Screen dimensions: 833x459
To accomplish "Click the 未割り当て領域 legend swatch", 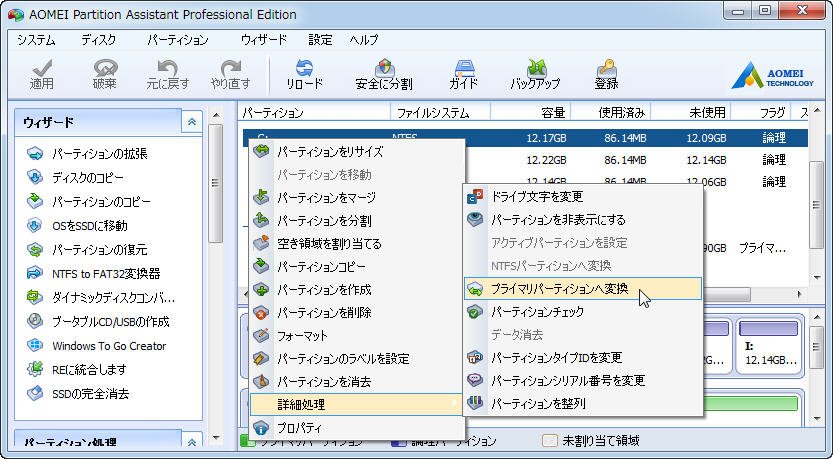I will pyautogui.click(x=549, y=440).
